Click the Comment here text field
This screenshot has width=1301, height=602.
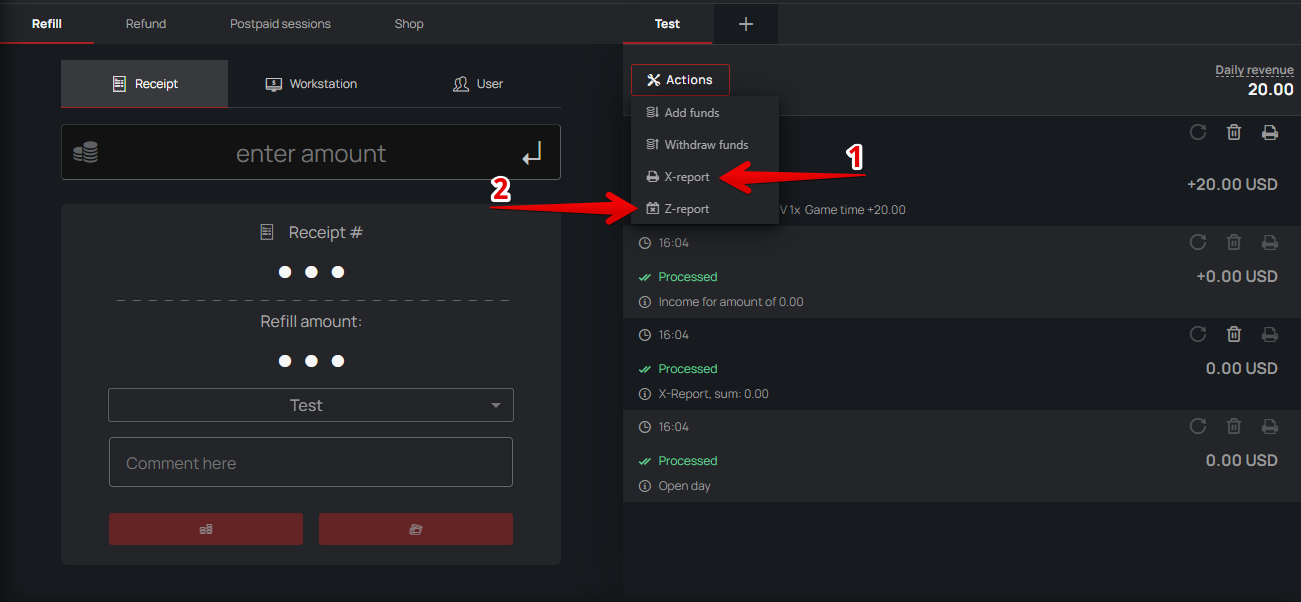point(310,463)
